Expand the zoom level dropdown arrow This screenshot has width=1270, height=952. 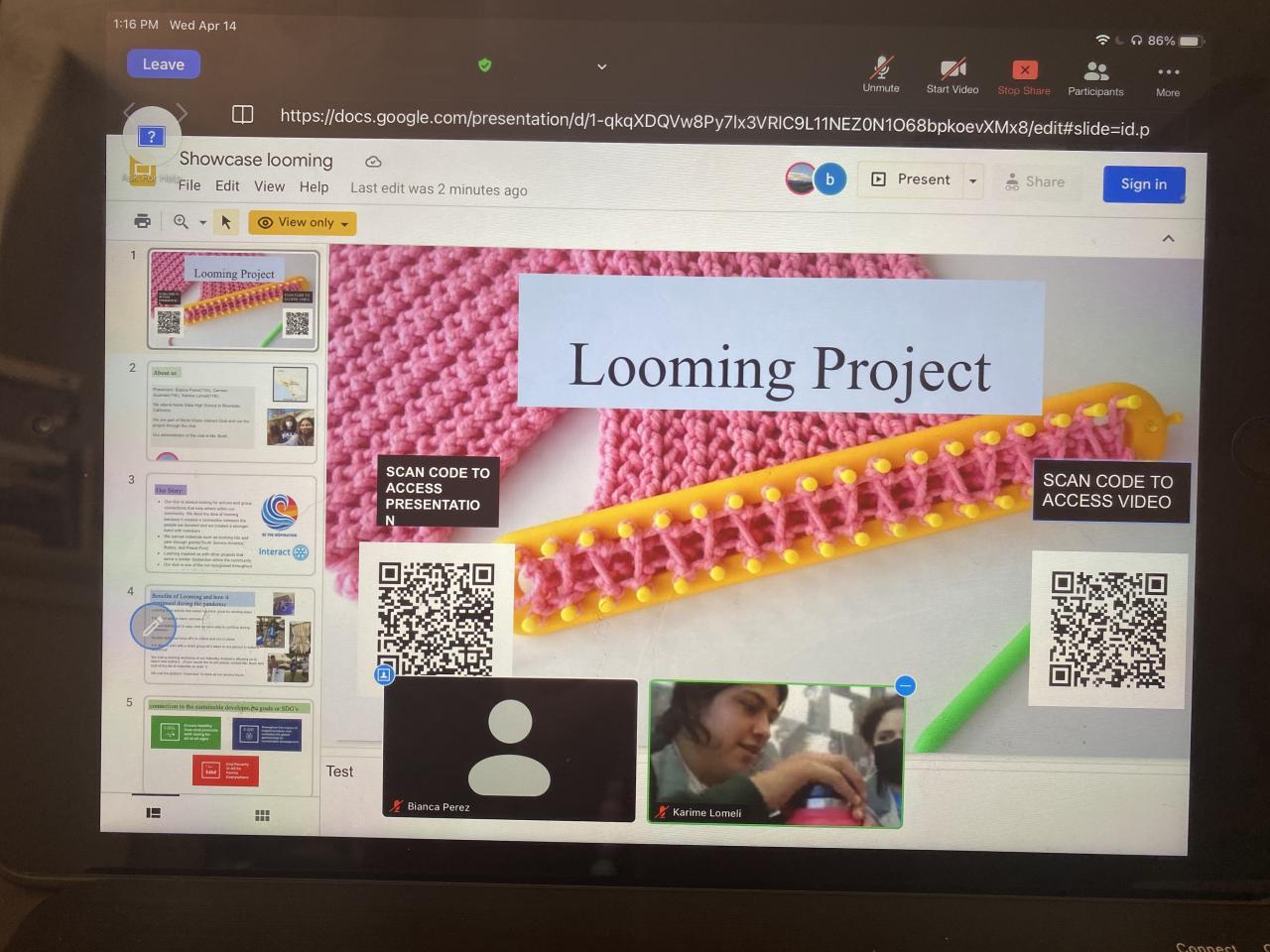(x=202, y=223)
